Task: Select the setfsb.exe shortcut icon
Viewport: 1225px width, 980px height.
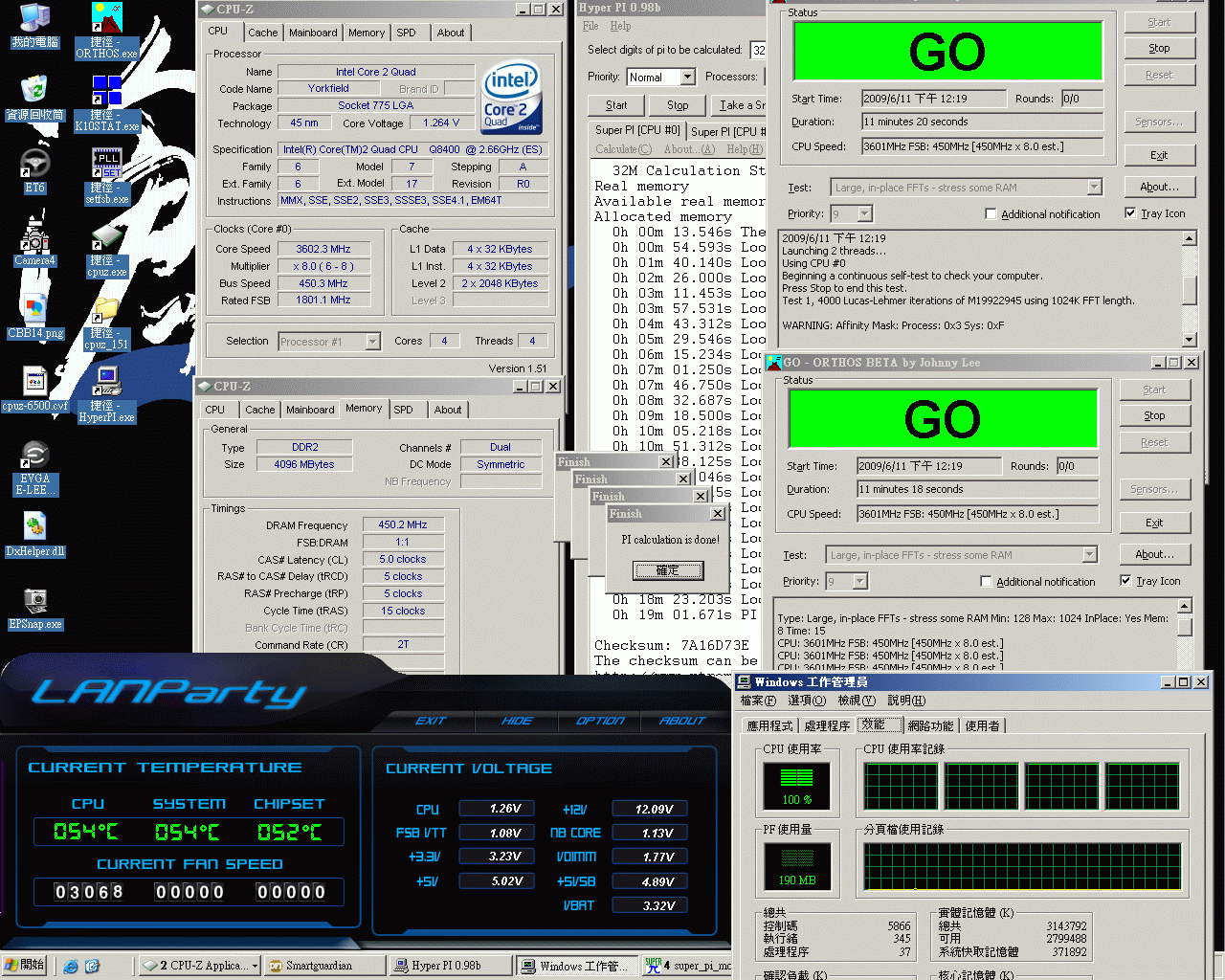Action: click(x=106, y=176)
